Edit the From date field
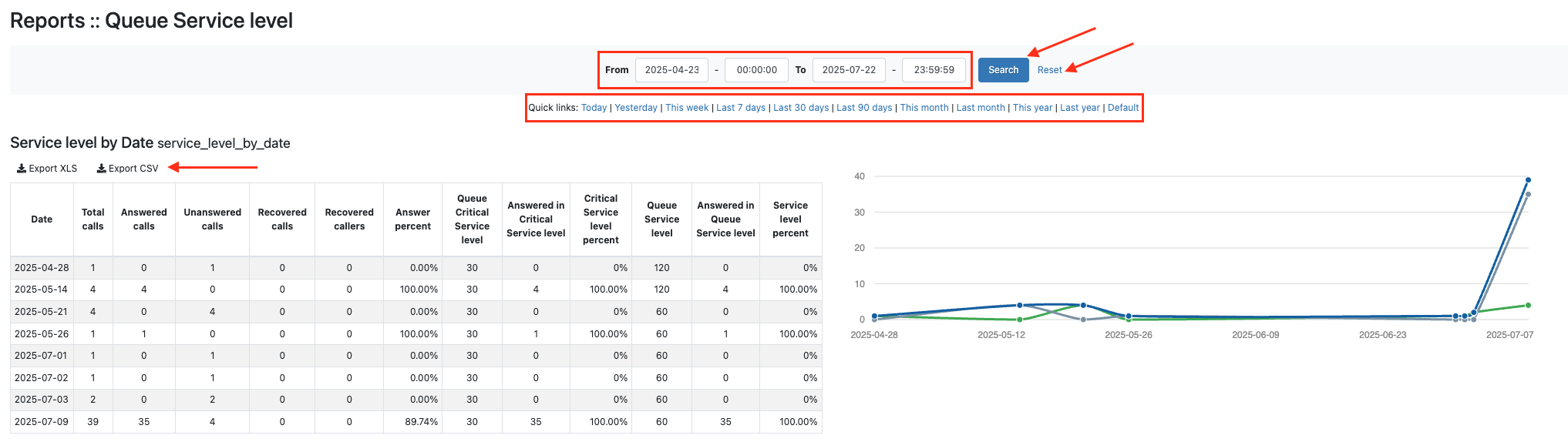This screenshot has height=442, width=1568. (x=671, y=70)
